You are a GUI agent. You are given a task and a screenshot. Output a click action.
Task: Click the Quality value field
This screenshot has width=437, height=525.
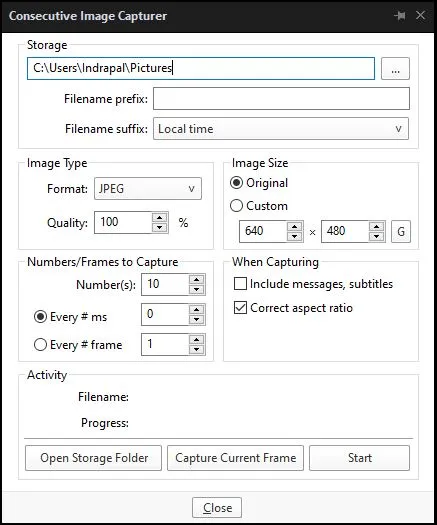click(123, 222)
